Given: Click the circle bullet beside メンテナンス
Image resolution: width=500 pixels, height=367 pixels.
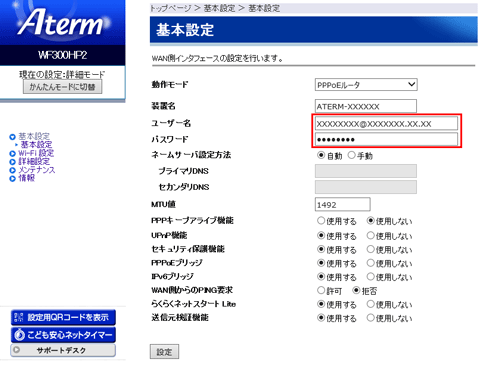Looking at the screenshot, I should (x=12, y=170).
